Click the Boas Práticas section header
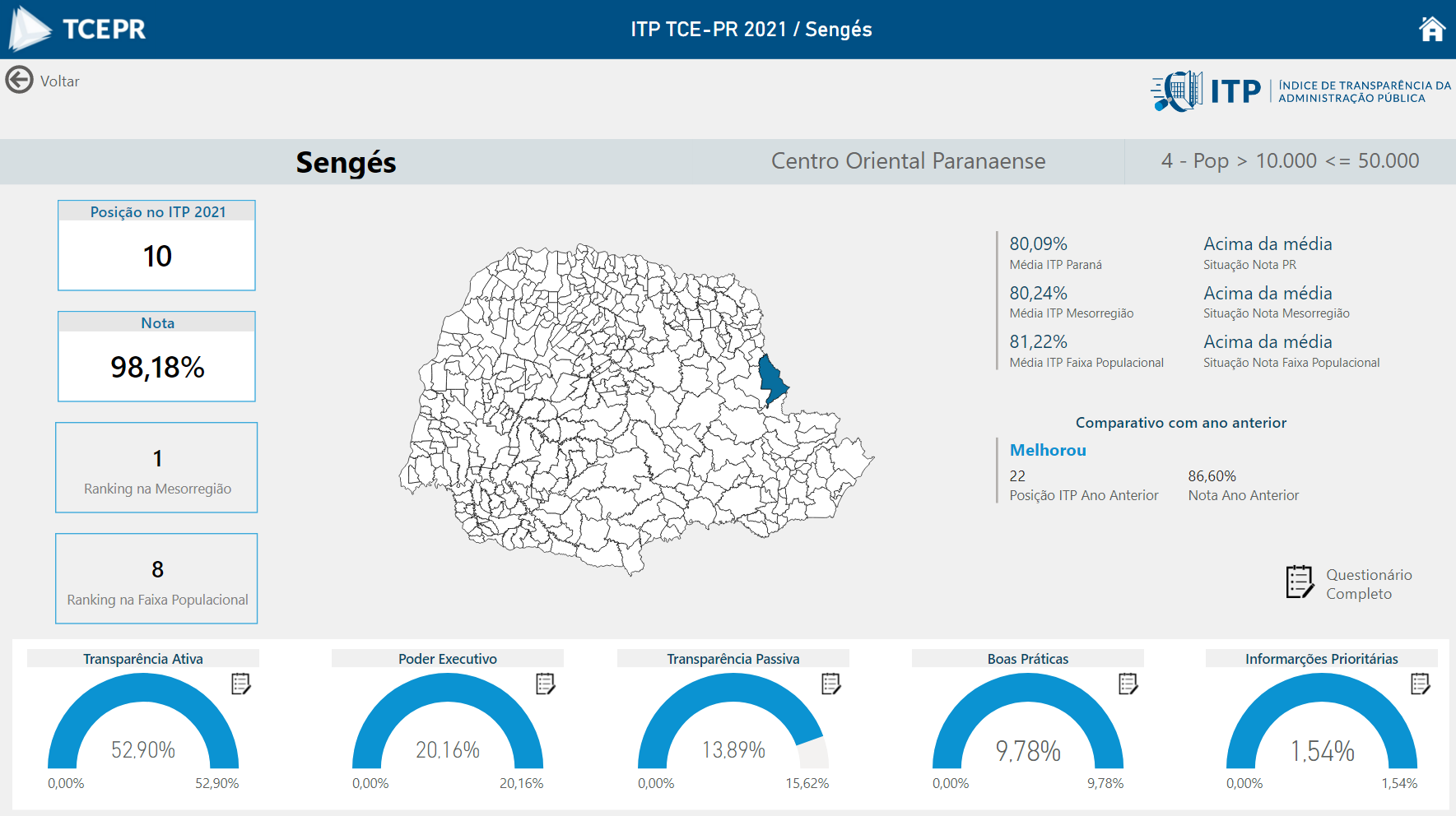1456x816 pixels. coord(1028,658)
